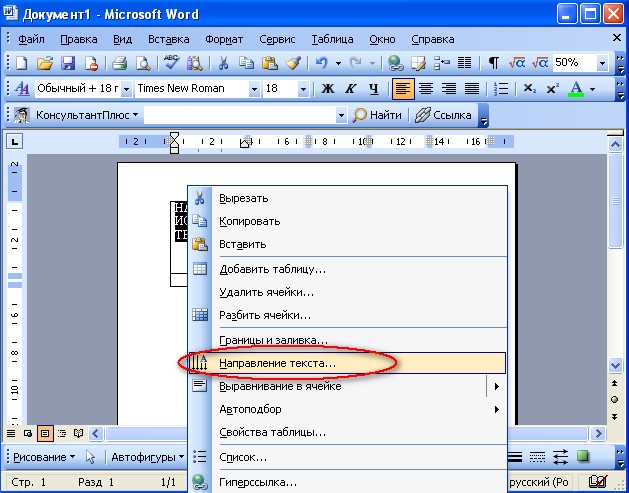
Task: Toggle underline (Ч) formatting
Action: point(374,88)
